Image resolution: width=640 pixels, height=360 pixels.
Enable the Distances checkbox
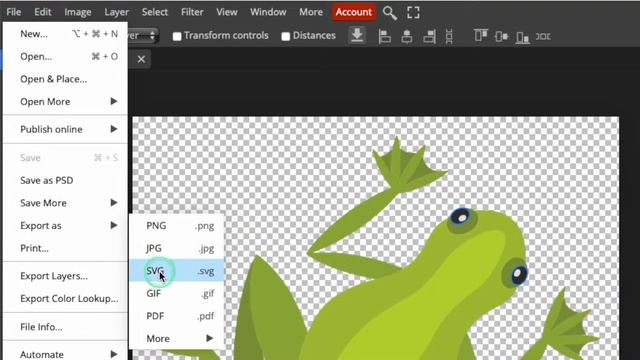pyautogui.click(x=285, y=36)
